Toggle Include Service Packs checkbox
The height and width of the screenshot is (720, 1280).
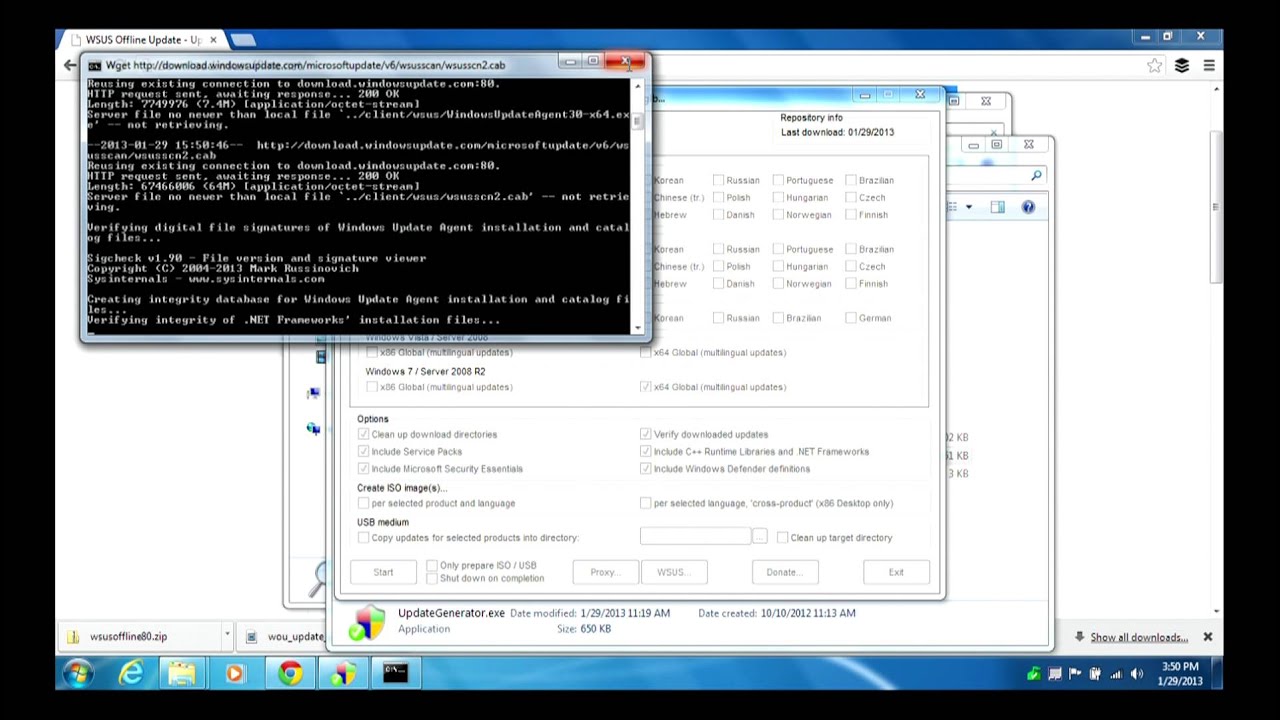pos(363,451)
